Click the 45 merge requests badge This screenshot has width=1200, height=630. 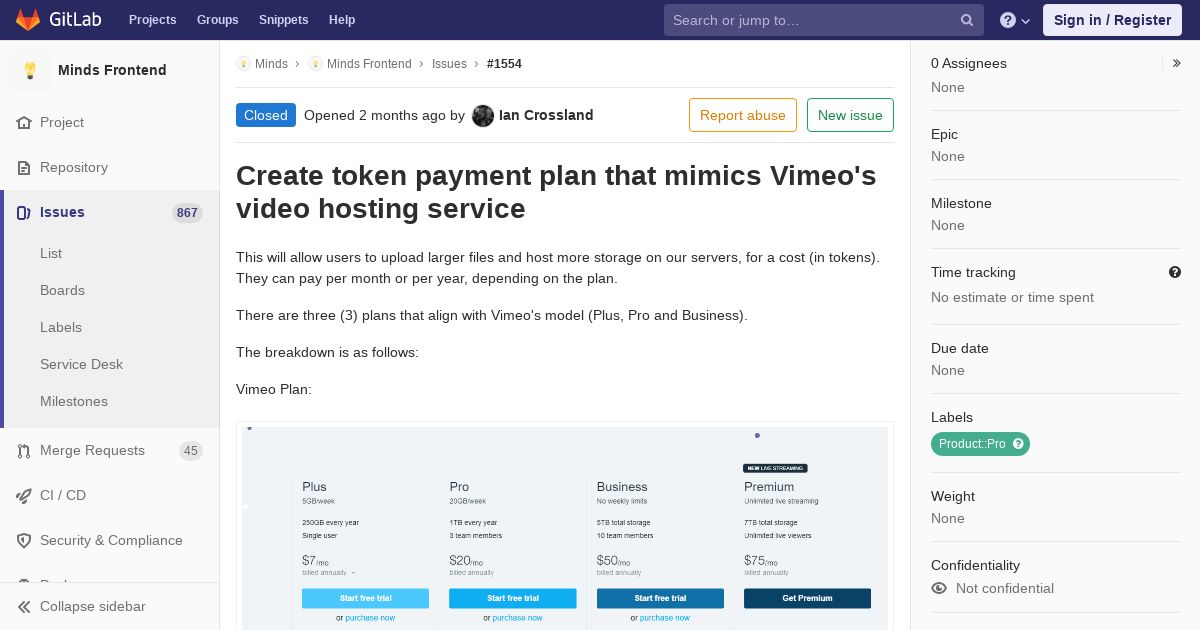coord(190,451)
